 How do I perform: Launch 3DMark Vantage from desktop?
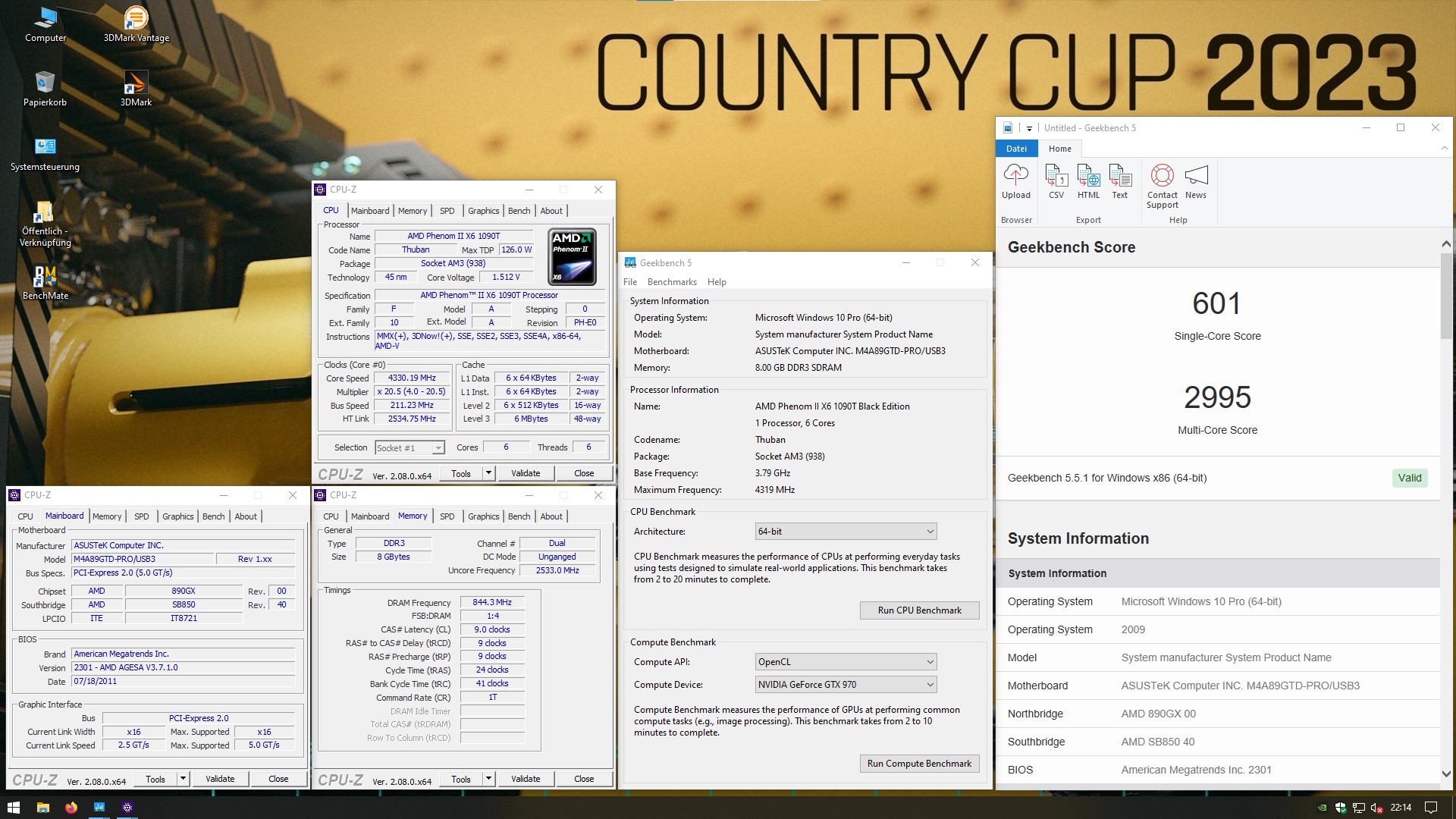(x=136, y=24)
